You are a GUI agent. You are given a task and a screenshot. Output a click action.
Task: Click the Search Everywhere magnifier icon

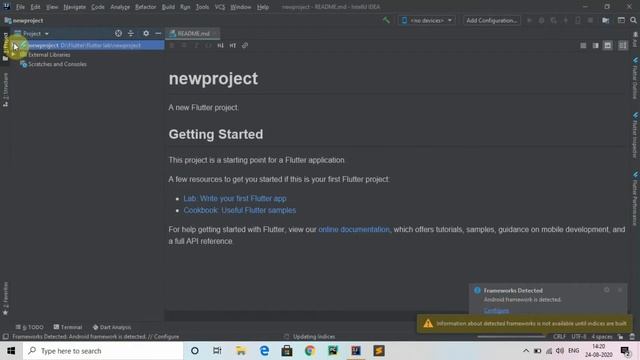pos(633,20)
